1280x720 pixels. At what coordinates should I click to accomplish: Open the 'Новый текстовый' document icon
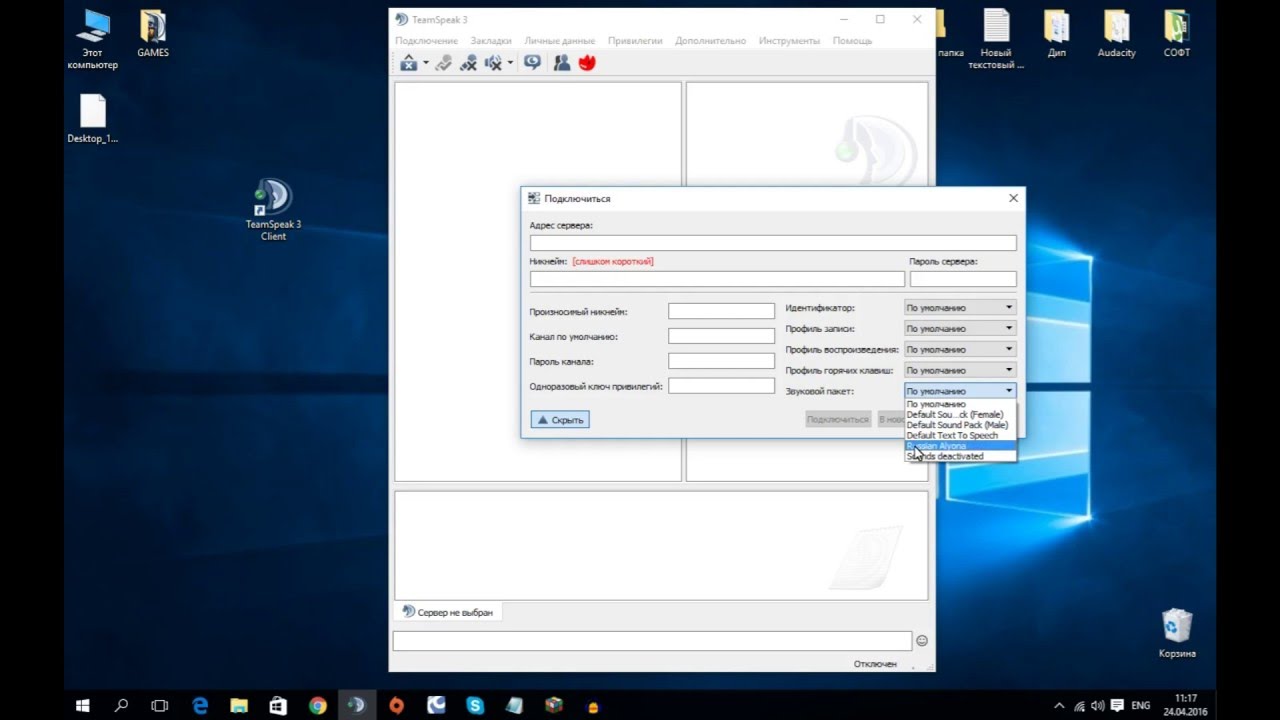pos(996,40)
